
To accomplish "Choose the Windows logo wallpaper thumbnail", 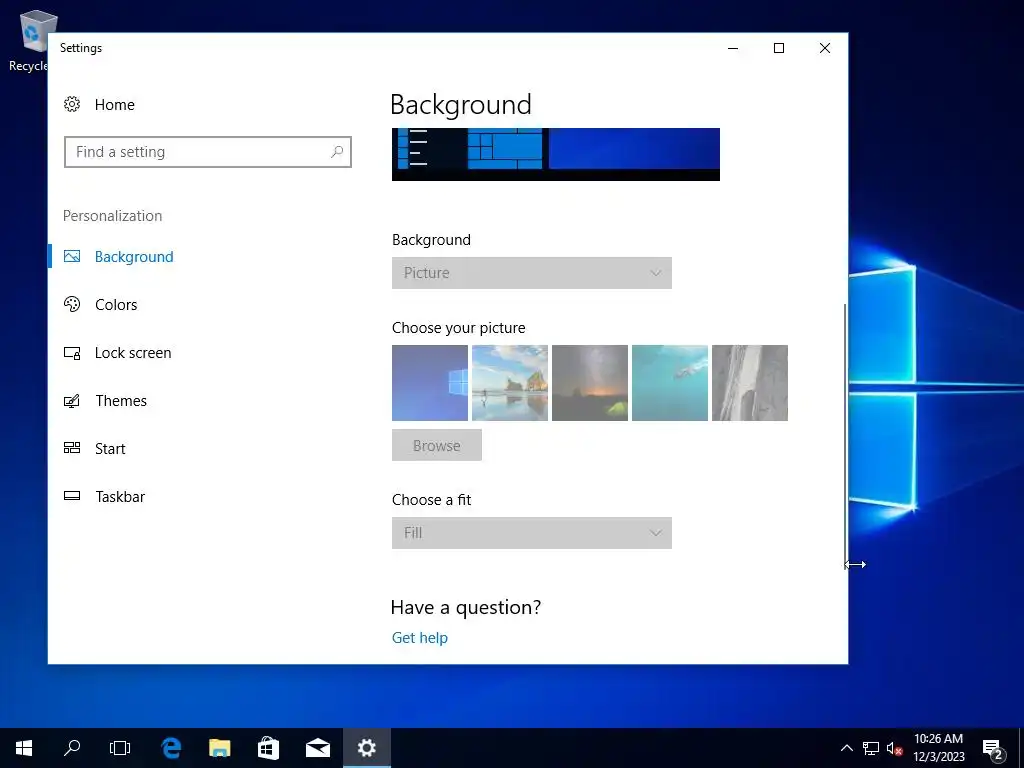I will (430, 383).
